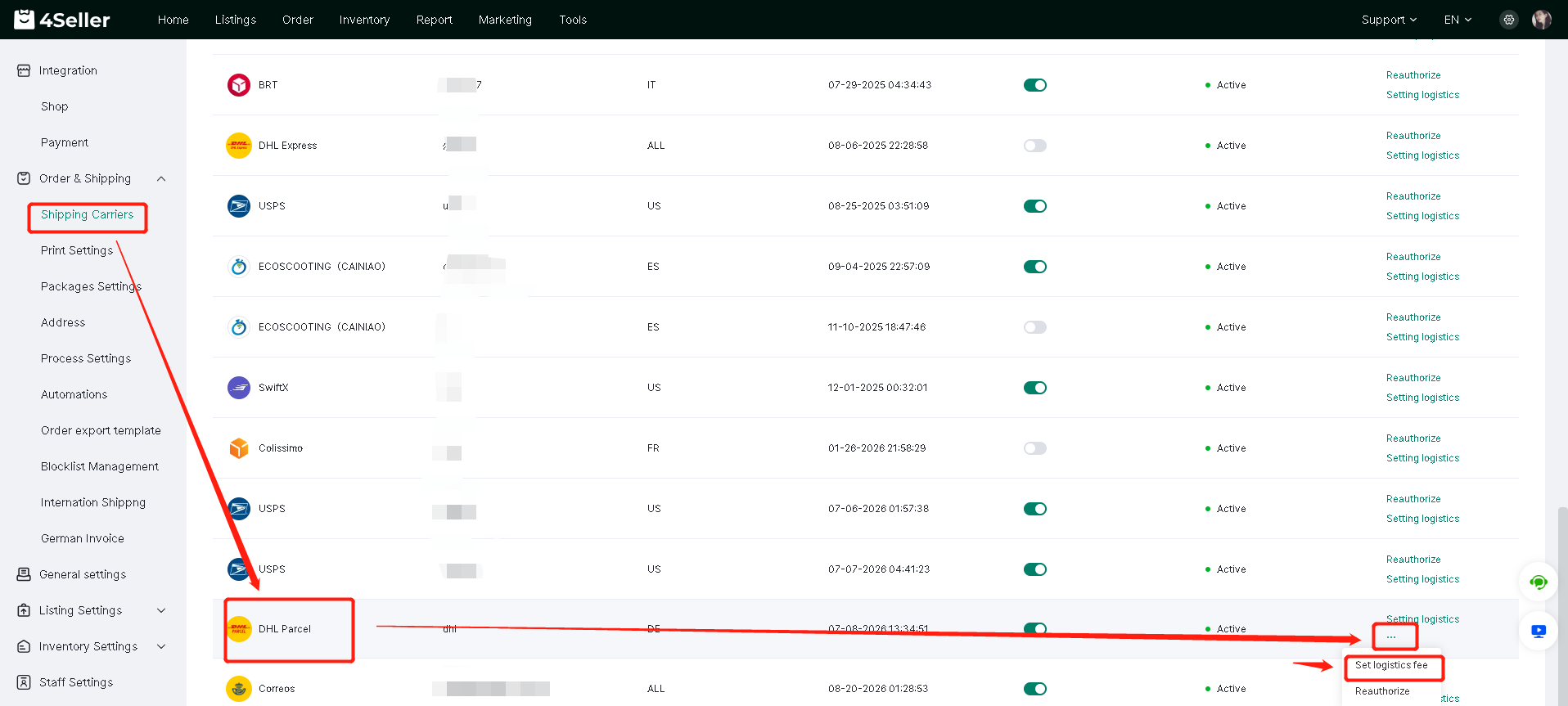The height and width of the screenshot is (706, 1568).
Task: Open Payment in sidebar
Action: pyautogui.click(x=65, y=142)
